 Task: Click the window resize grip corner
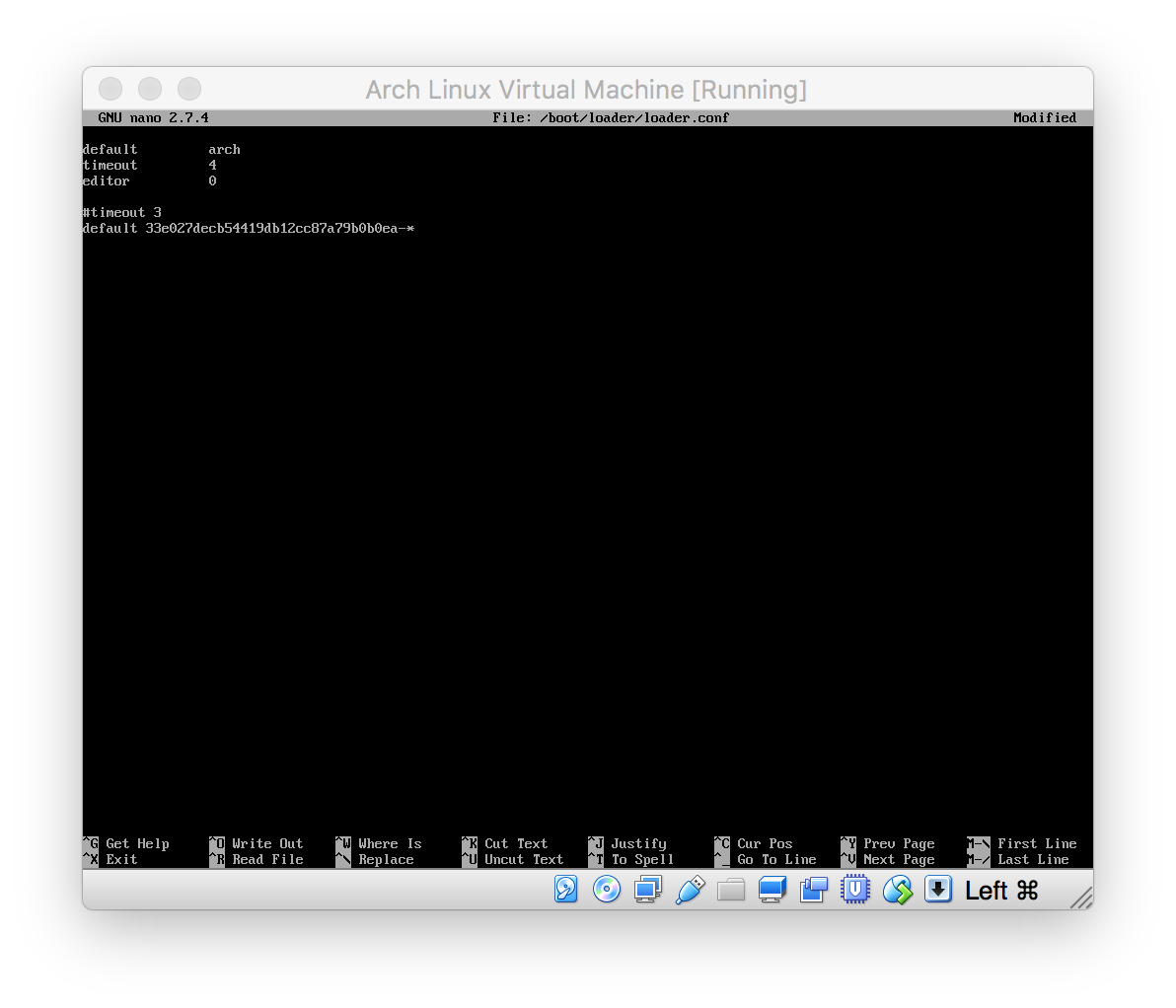(x=1080, y=898)
